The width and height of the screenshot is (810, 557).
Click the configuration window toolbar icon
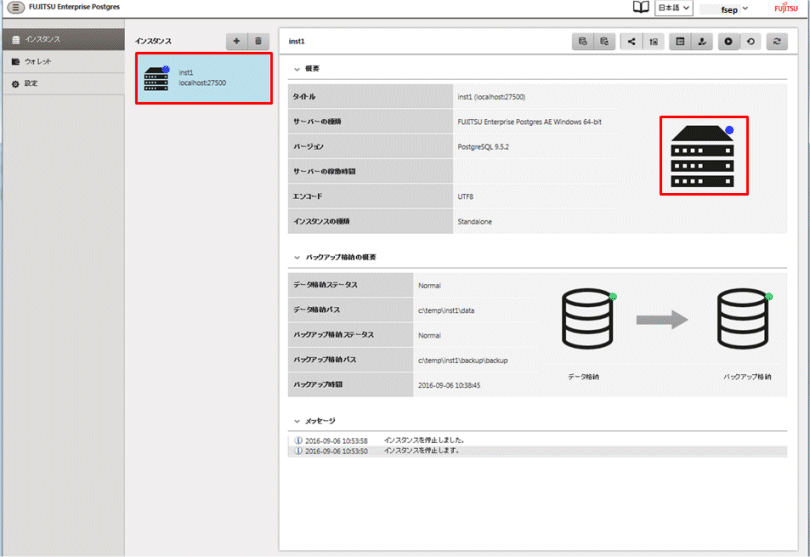coord(680,41)
